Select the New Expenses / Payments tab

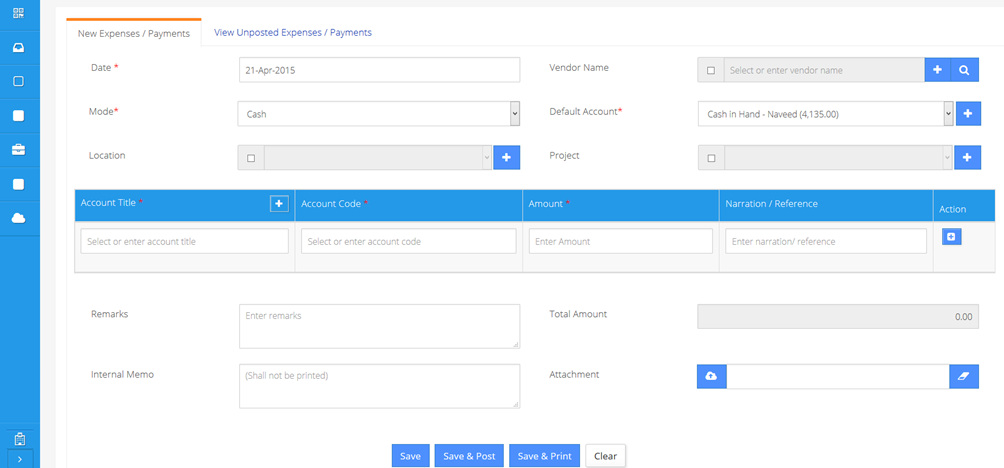[x=134, y=34]
